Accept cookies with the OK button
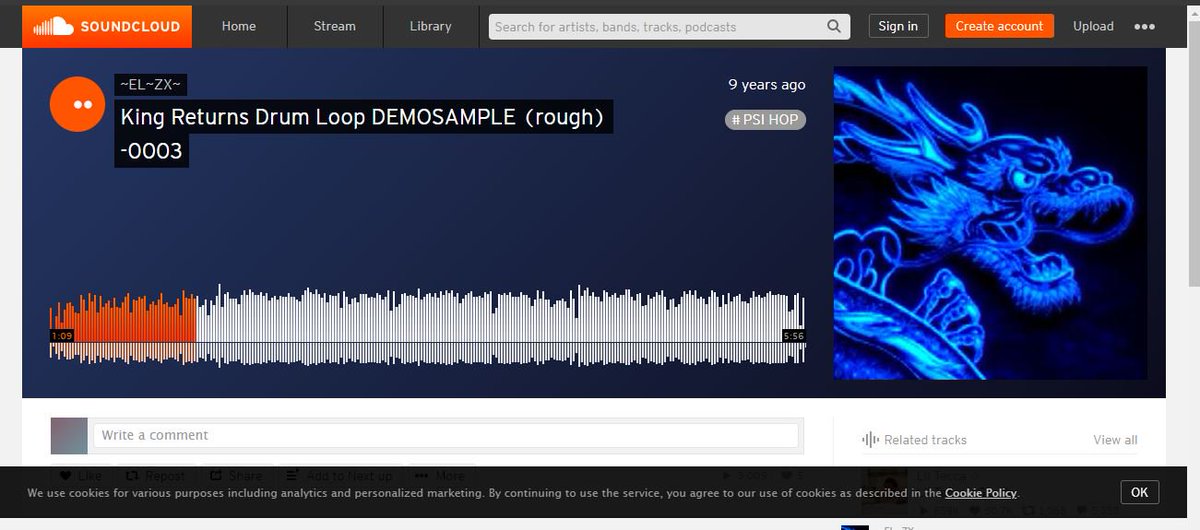The height and width of the screenshot is (530, 1200). 1139,492
